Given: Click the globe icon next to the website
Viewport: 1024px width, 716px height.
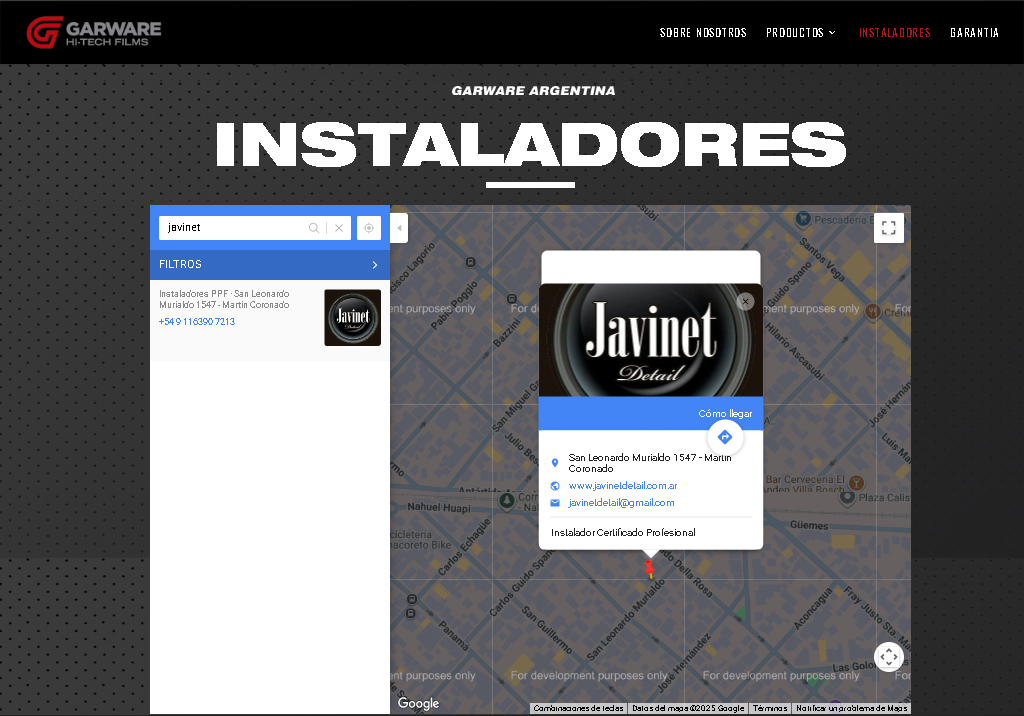Looking at the screenshot, I should (555, 485).
